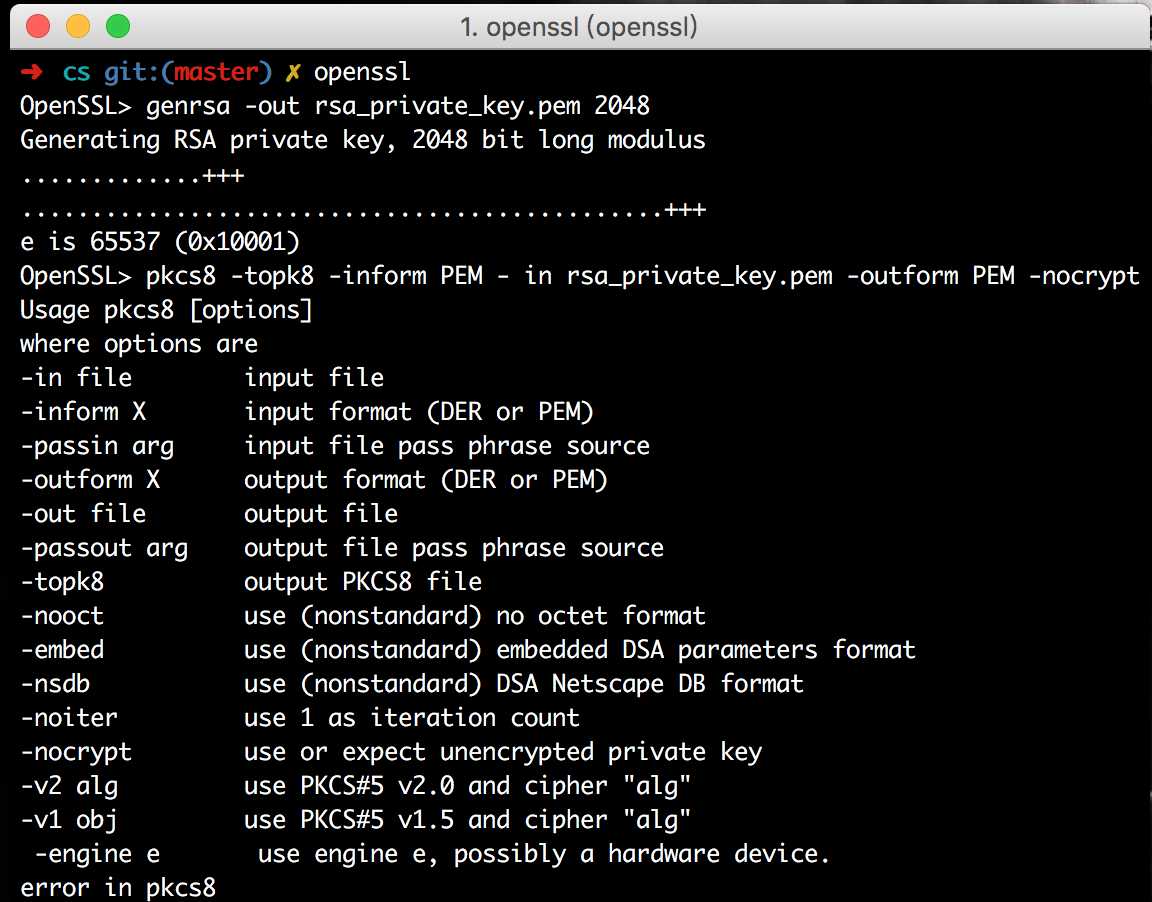
Task: Click the red close window button
Action: [x=37, y=26]
